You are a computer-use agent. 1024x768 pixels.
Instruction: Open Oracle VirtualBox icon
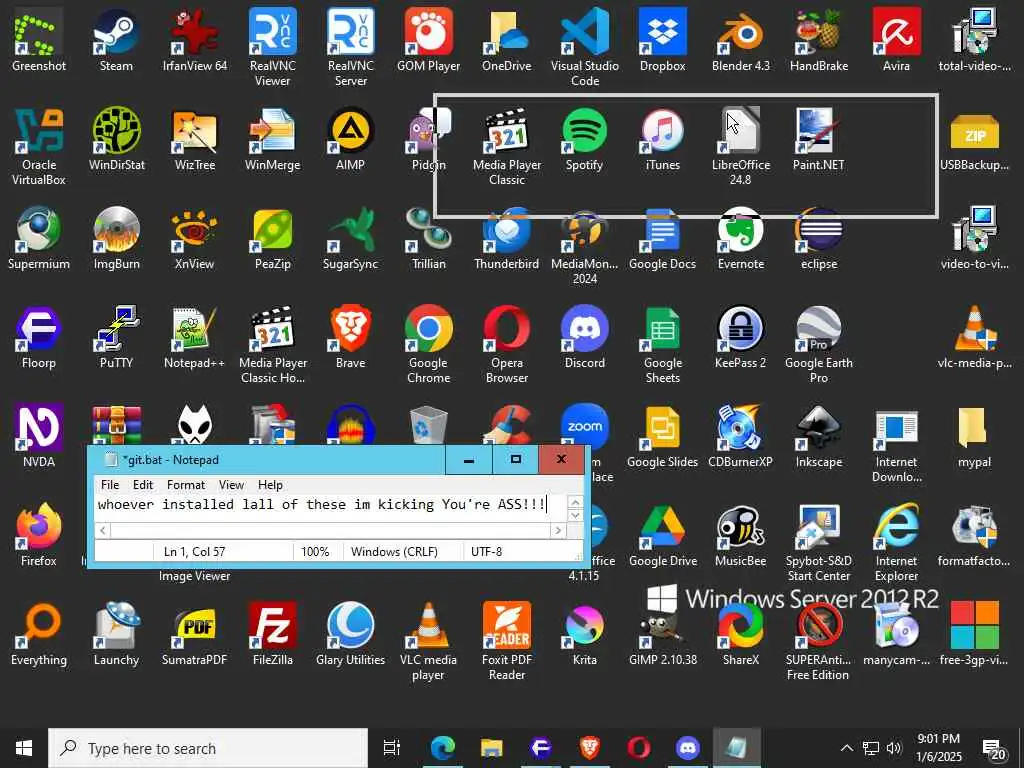(39, 146)
